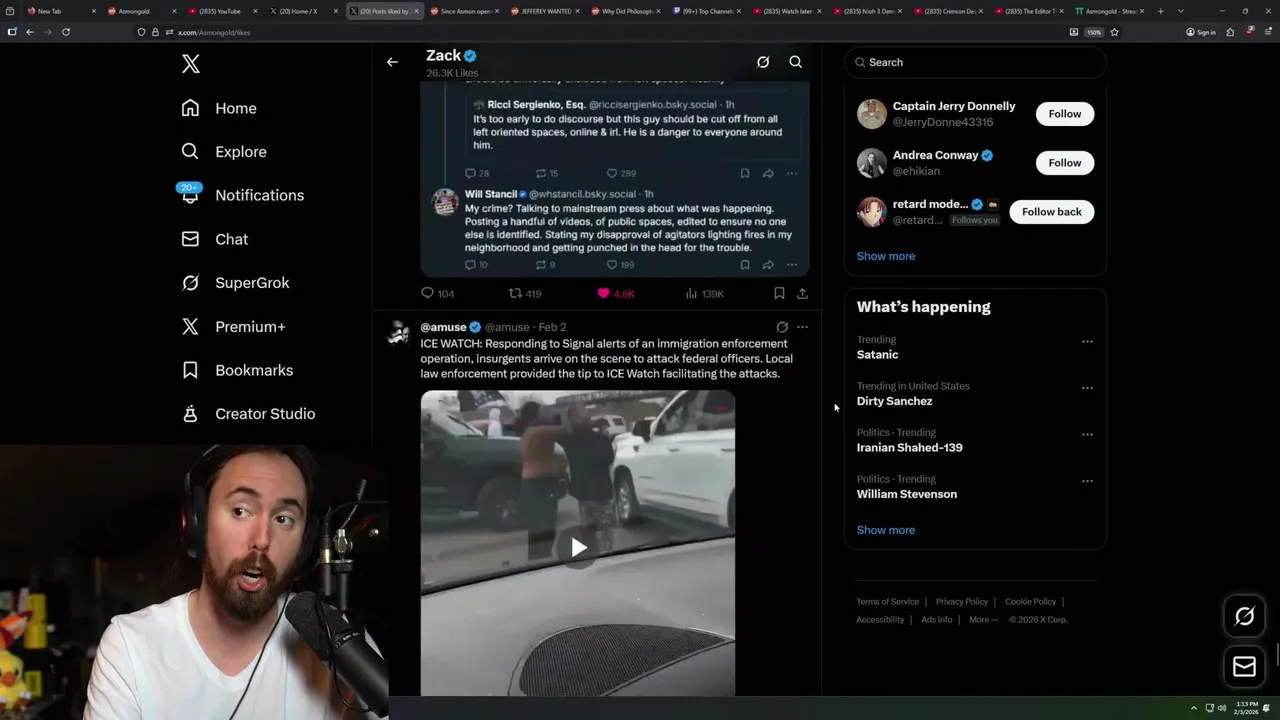1280x720 pixels.
Task: Reply to the post with 104 replies
Action: (437, 293)
